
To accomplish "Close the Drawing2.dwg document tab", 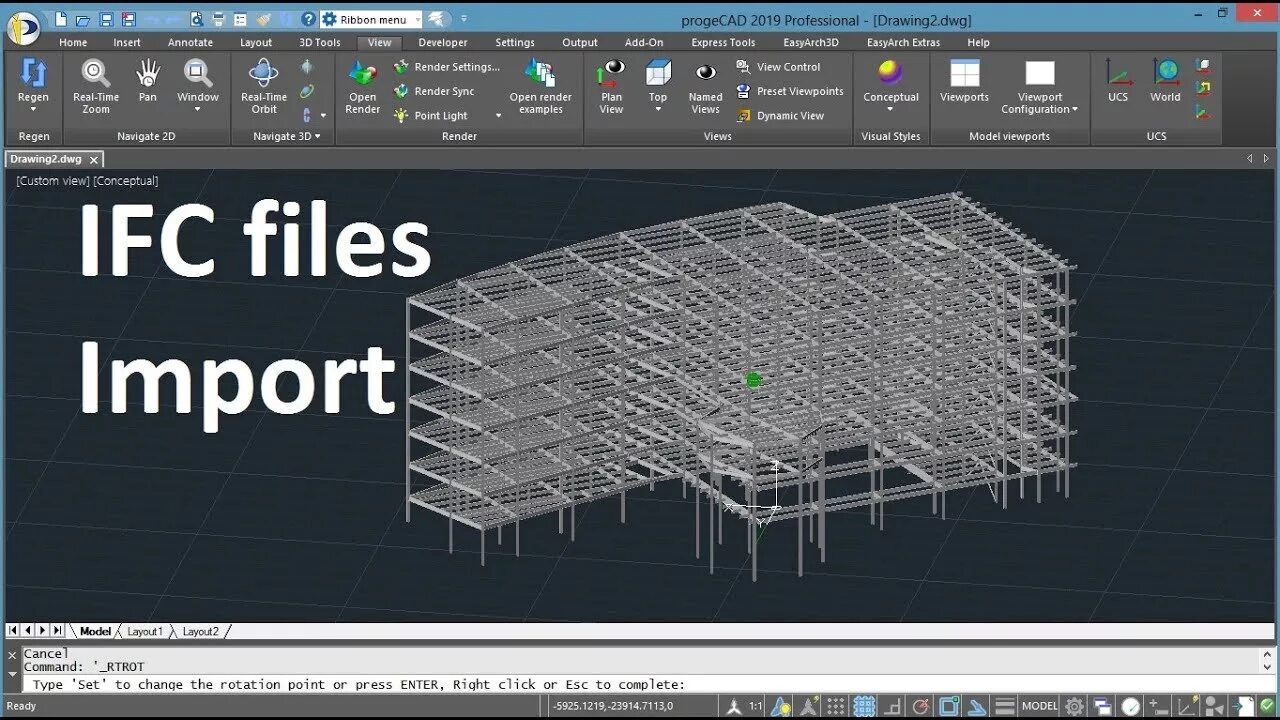I will (x=94, y=160).
